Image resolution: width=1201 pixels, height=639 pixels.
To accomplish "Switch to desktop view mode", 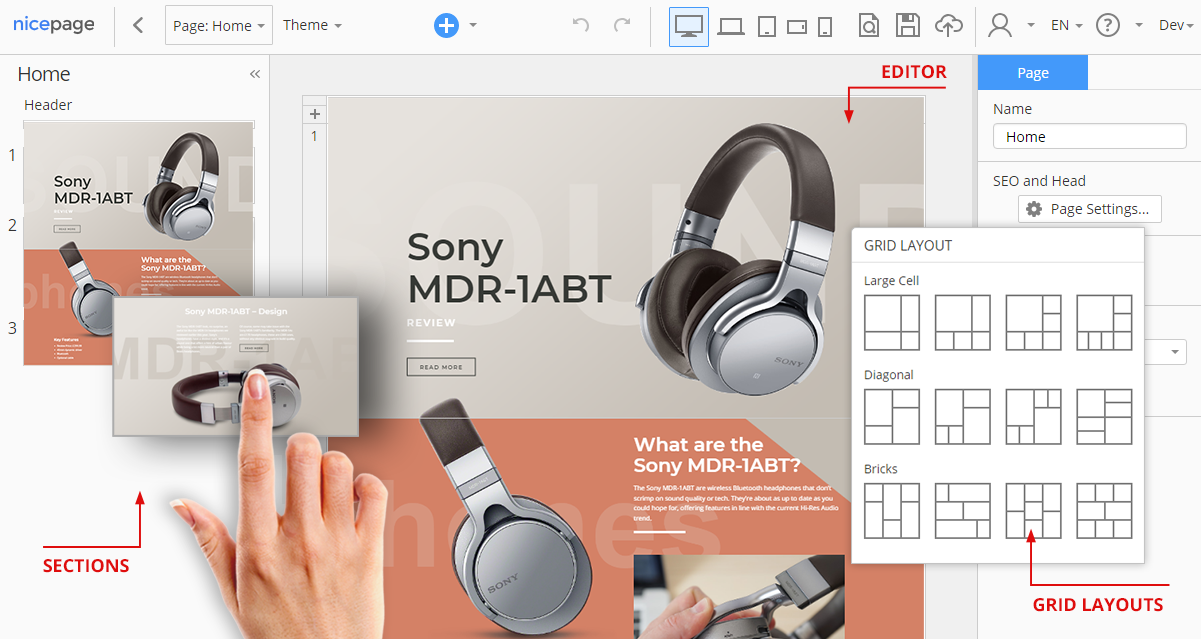I will click(689, 27).
